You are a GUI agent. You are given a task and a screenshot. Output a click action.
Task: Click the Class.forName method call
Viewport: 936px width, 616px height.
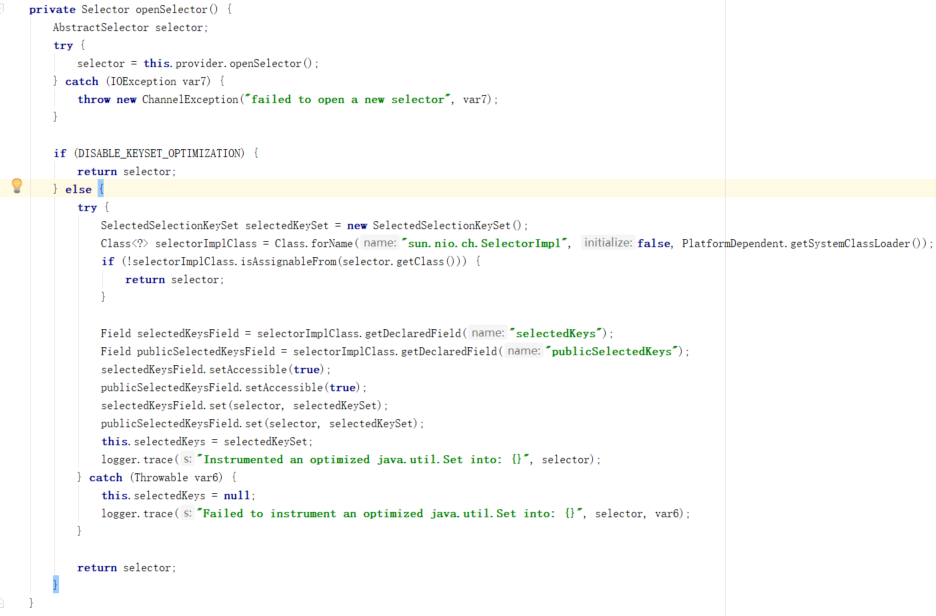point(313,244)
